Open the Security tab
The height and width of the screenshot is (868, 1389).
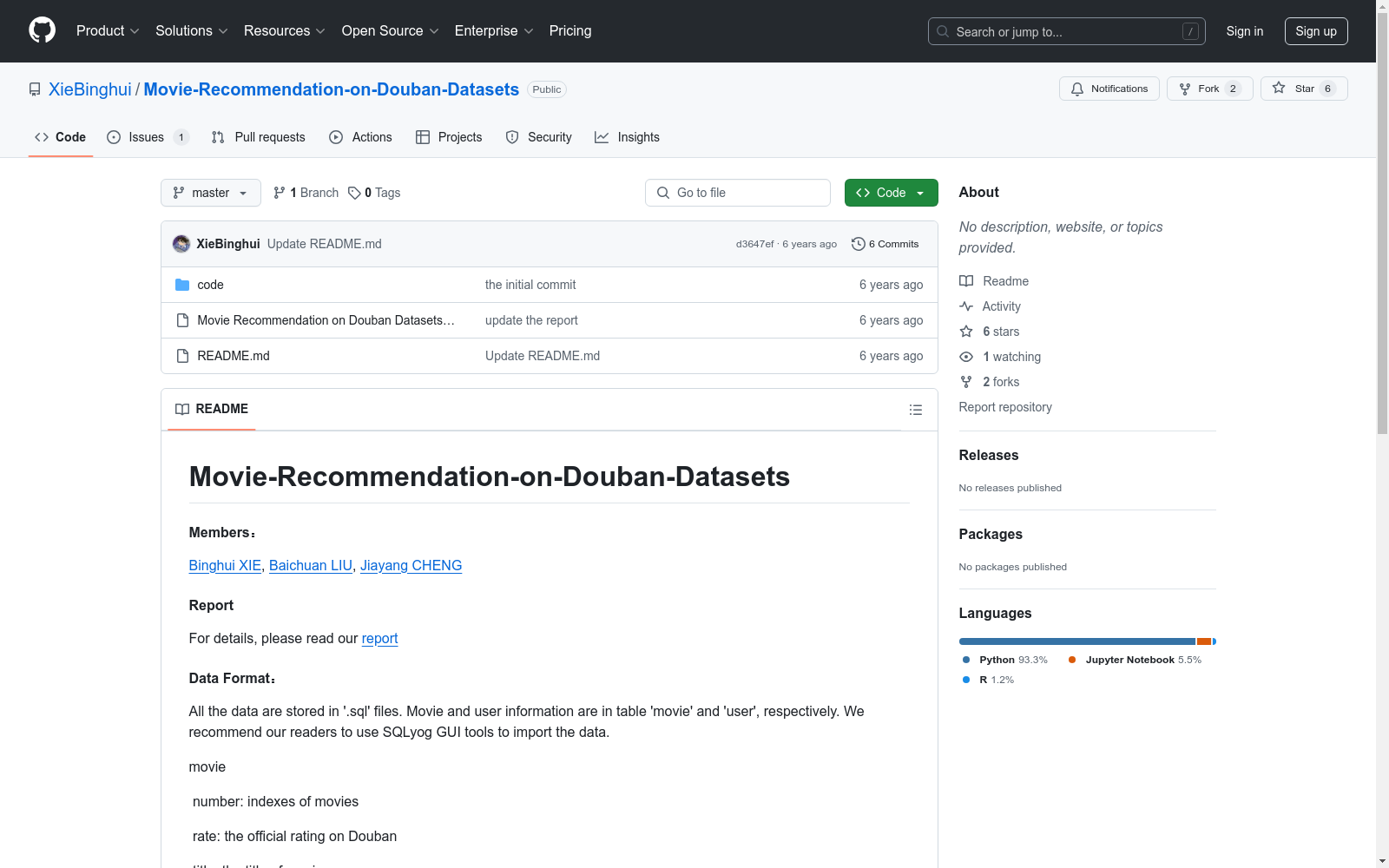pyautogui.click(x=539, y=137)
